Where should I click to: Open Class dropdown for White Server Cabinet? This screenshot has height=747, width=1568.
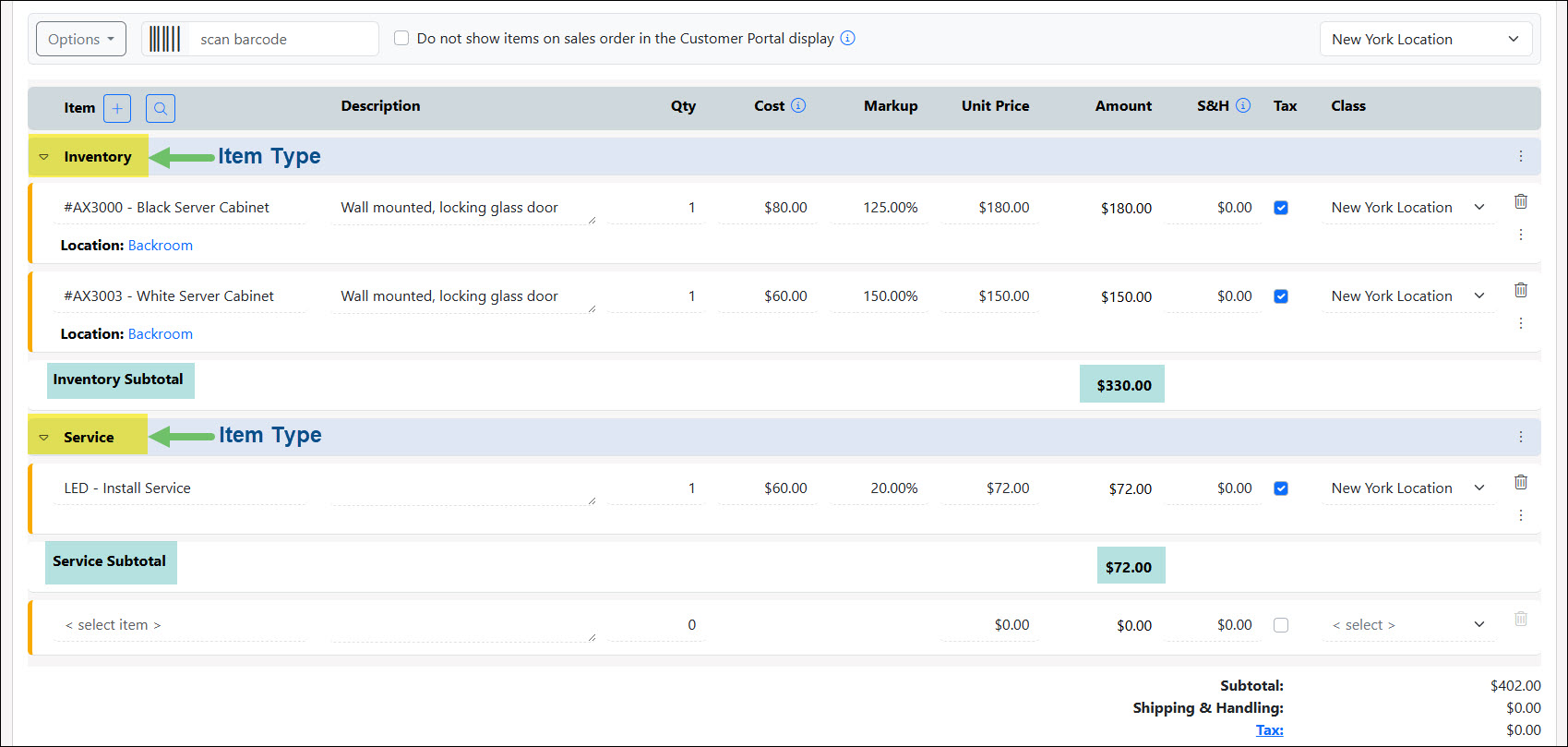click(1408, 296)
